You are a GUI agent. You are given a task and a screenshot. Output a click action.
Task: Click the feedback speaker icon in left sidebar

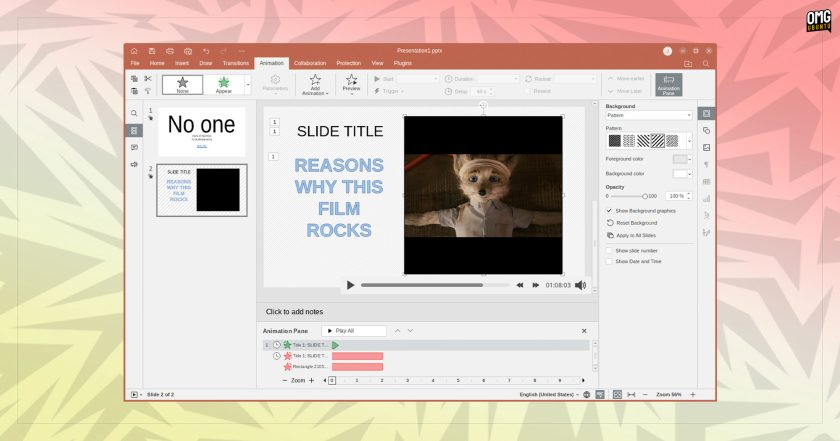pos(134,165)
